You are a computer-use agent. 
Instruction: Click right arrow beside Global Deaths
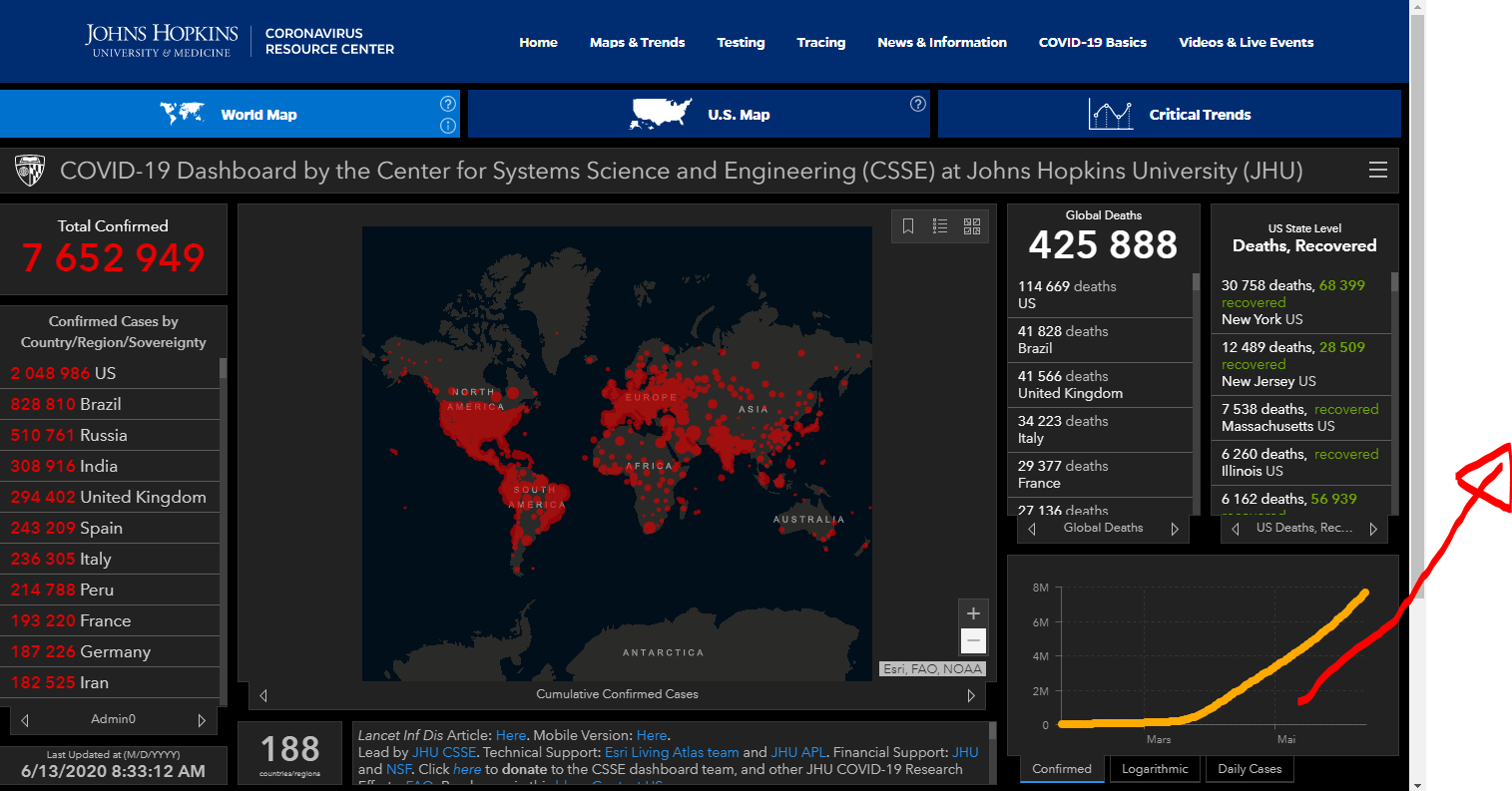1175,529
